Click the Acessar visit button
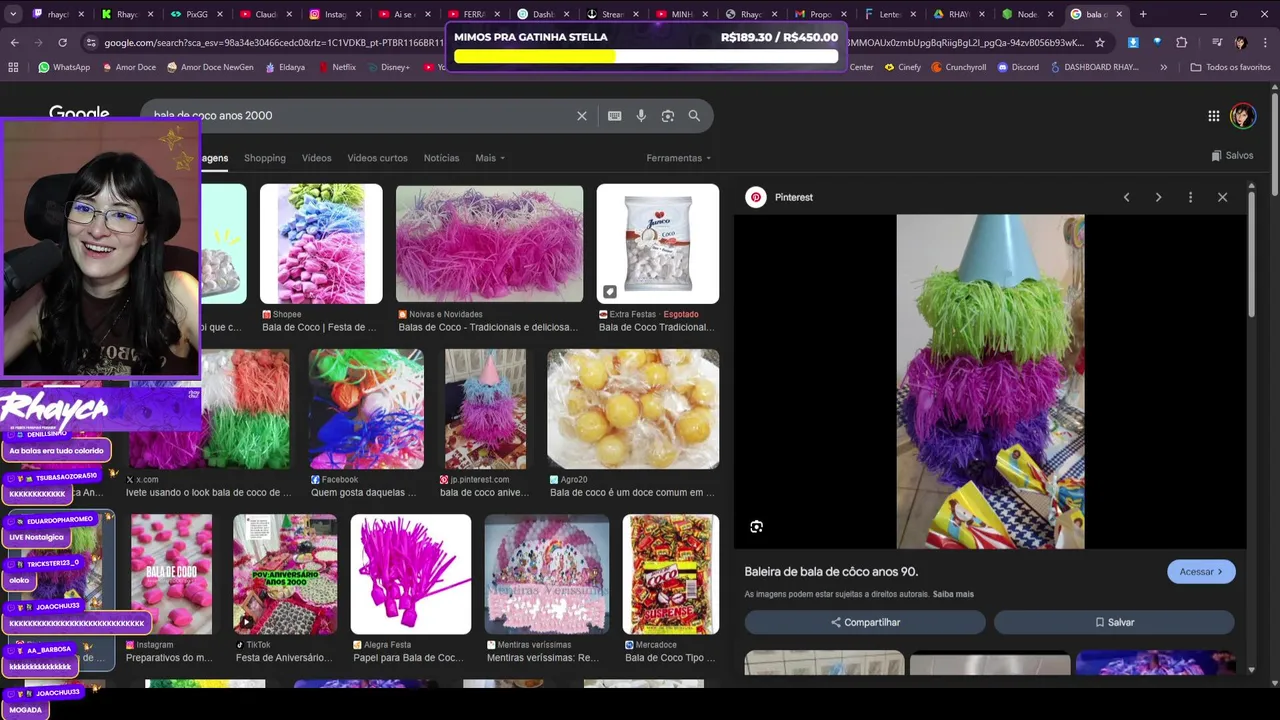Screen dimensions: 1280x720 coord(1201,572)
